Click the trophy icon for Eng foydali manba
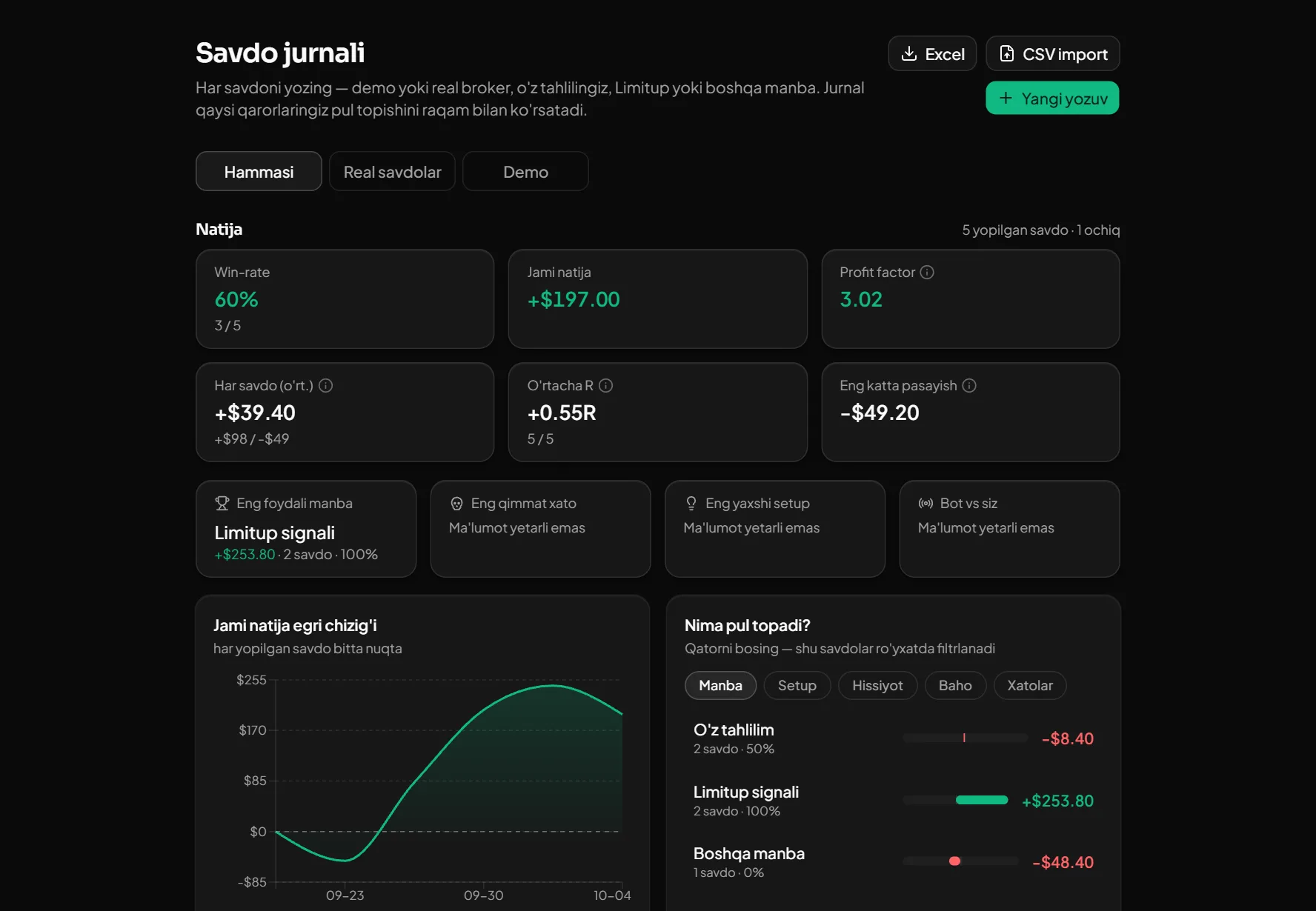The height and width of the screenshot is (911, 1316). [222, 503]
